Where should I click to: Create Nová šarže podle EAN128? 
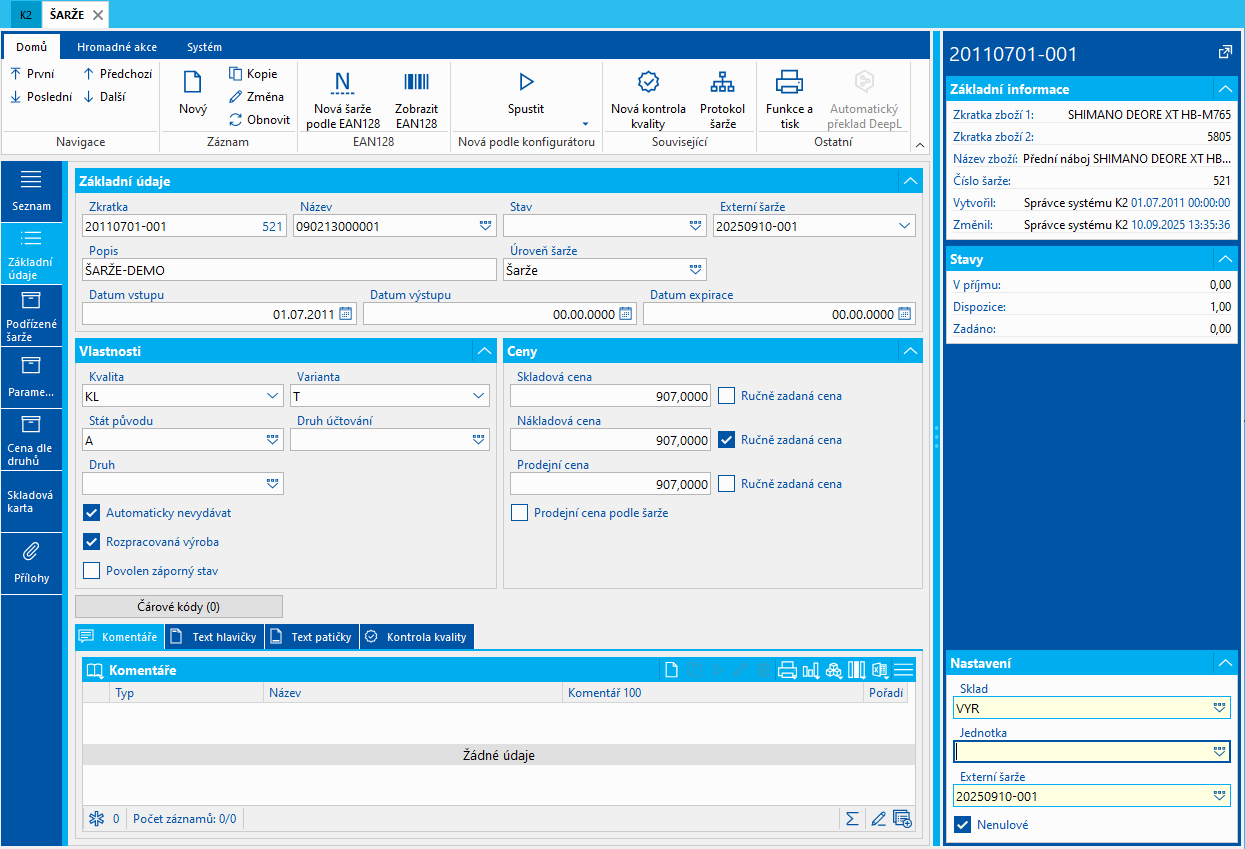coord(343,100)
